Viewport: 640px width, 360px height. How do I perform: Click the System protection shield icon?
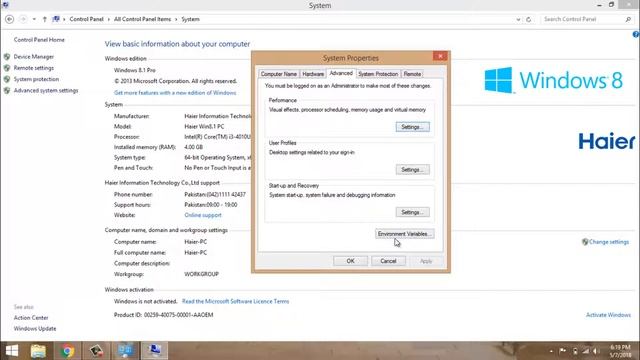coord(7,79)
